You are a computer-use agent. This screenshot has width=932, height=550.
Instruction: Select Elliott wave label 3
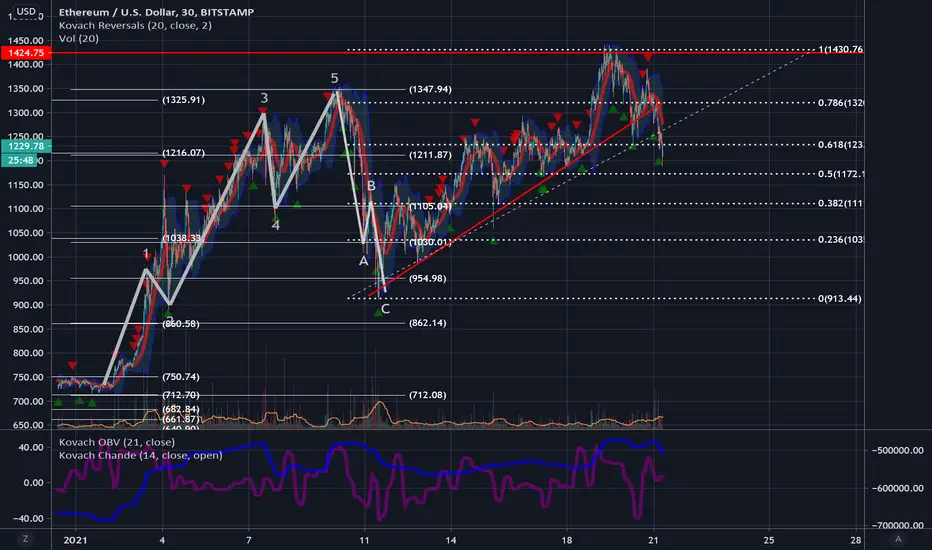[x=264, y=98]
